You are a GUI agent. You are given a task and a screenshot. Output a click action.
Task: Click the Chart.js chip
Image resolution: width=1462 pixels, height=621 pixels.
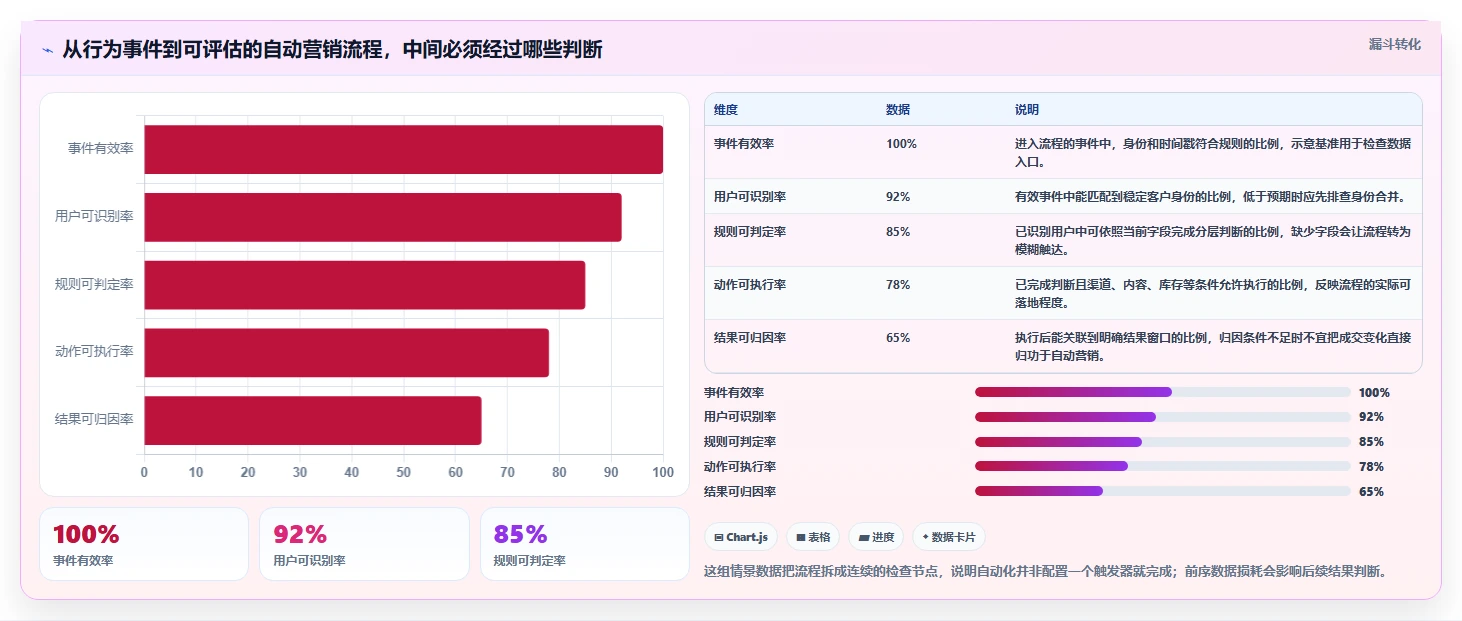click(741, 537)
